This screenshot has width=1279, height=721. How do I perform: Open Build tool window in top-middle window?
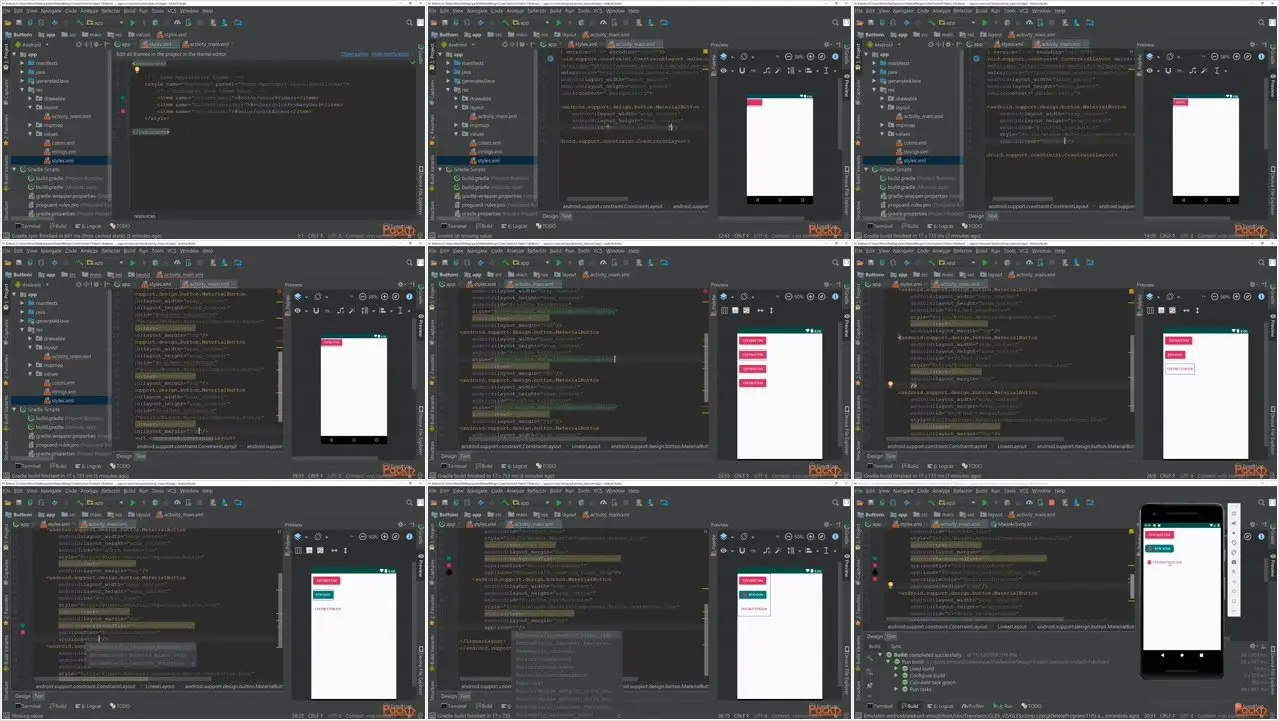coord(484,226)
